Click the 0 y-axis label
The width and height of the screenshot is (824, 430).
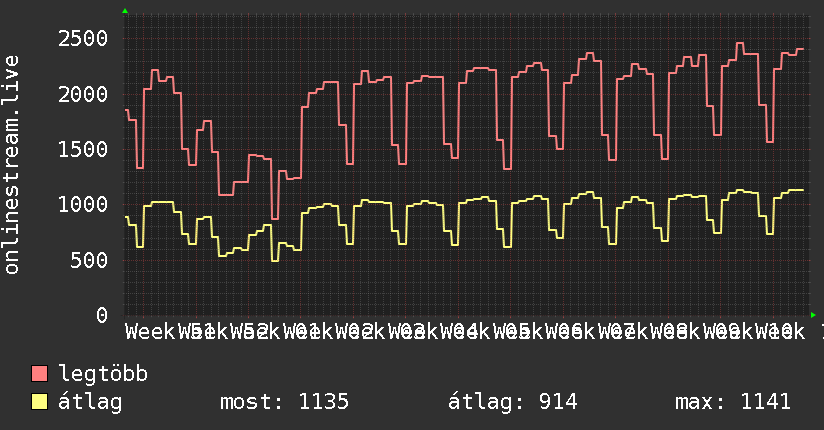tap(102, 315)
